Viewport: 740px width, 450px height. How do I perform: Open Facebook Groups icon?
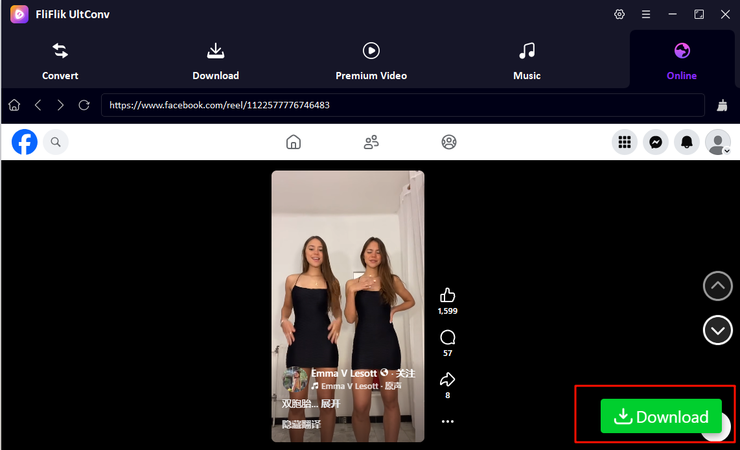click(x=449, y=142)
